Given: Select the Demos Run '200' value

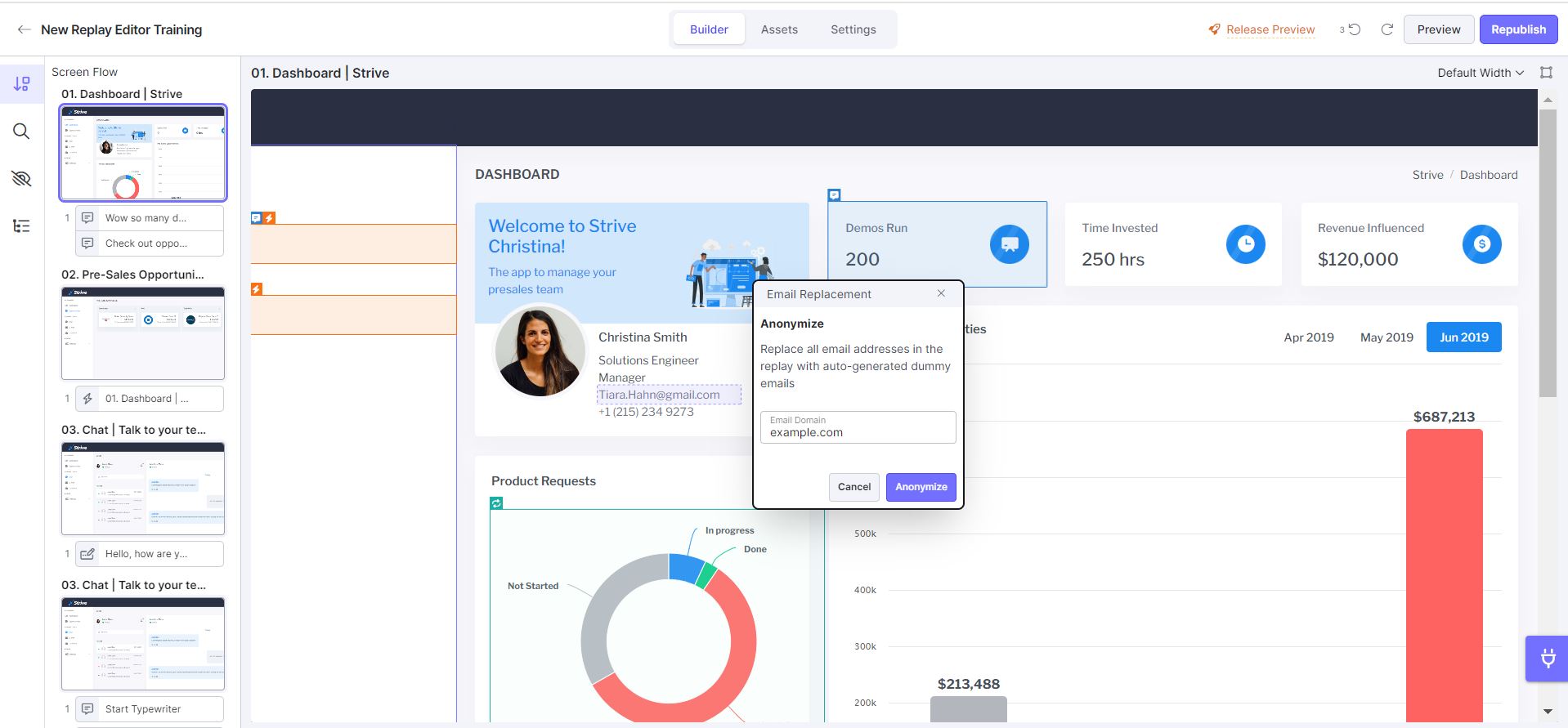Looking at the screenshot, I should (862, 260).
